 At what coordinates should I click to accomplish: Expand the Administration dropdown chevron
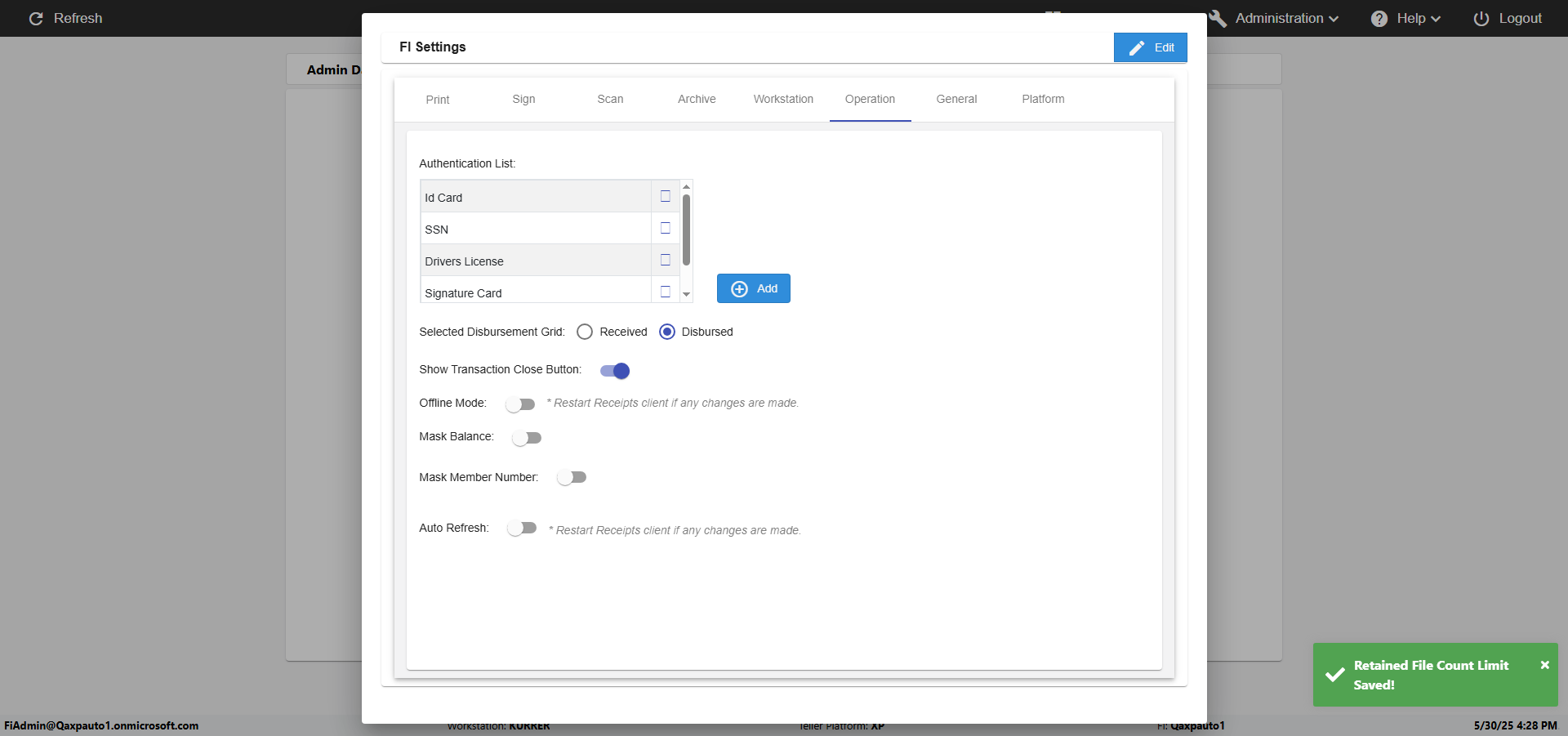[1334, 19]
